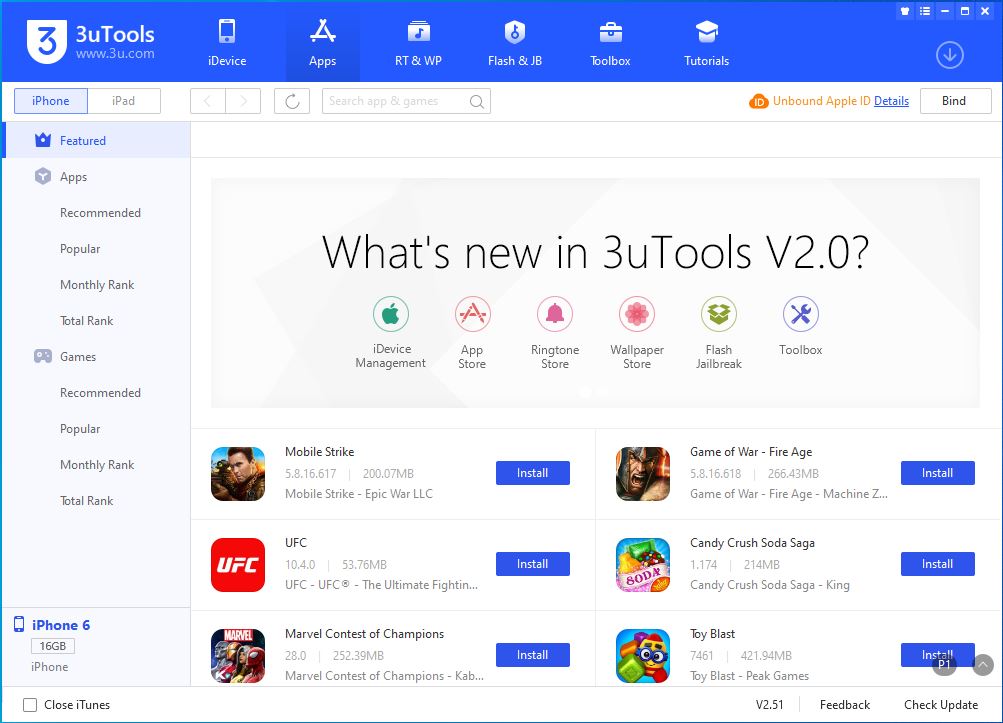1003x723 pixels.
Task: Open the UFC app icon
Action: [x=238, y=565]
